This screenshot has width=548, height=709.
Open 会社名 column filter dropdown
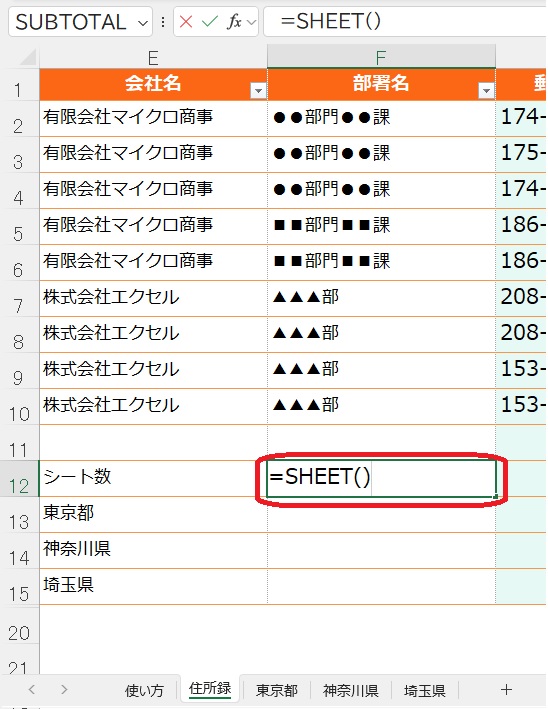click(x=258, y=91)
